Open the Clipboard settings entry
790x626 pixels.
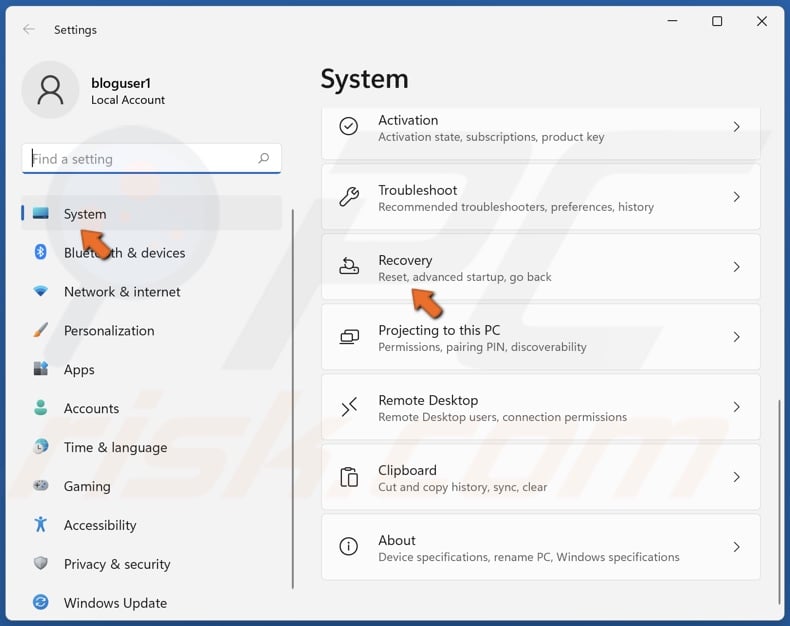541,477
